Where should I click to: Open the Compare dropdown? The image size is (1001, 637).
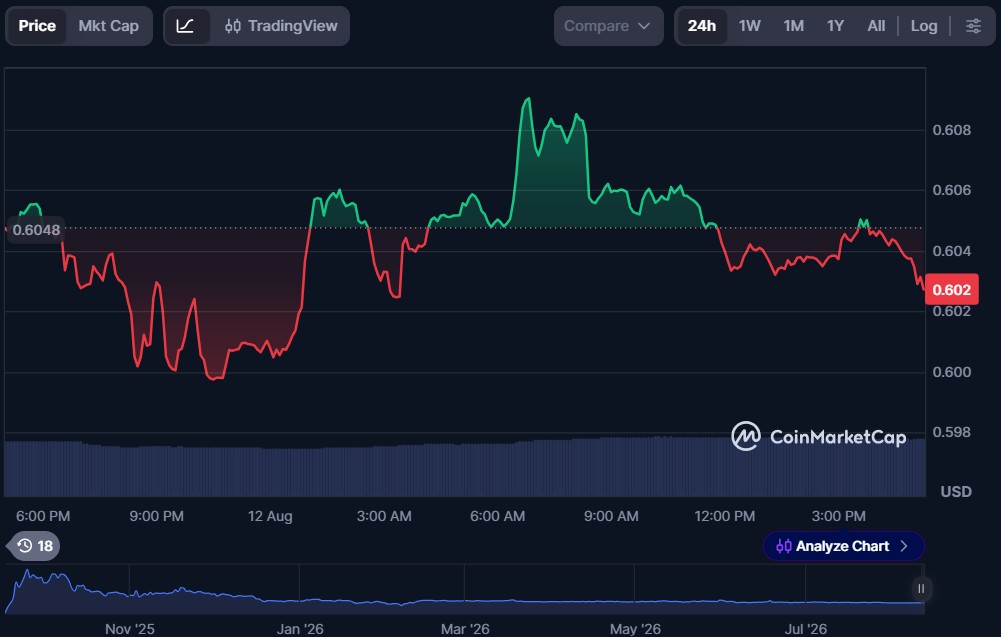coord(608,26)
